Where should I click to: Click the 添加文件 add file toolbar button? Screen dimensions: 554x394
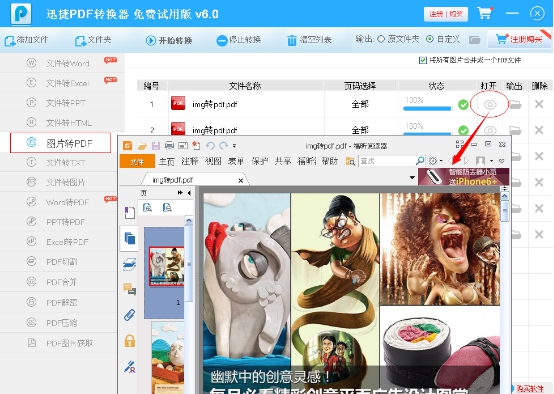click(26, 40)
